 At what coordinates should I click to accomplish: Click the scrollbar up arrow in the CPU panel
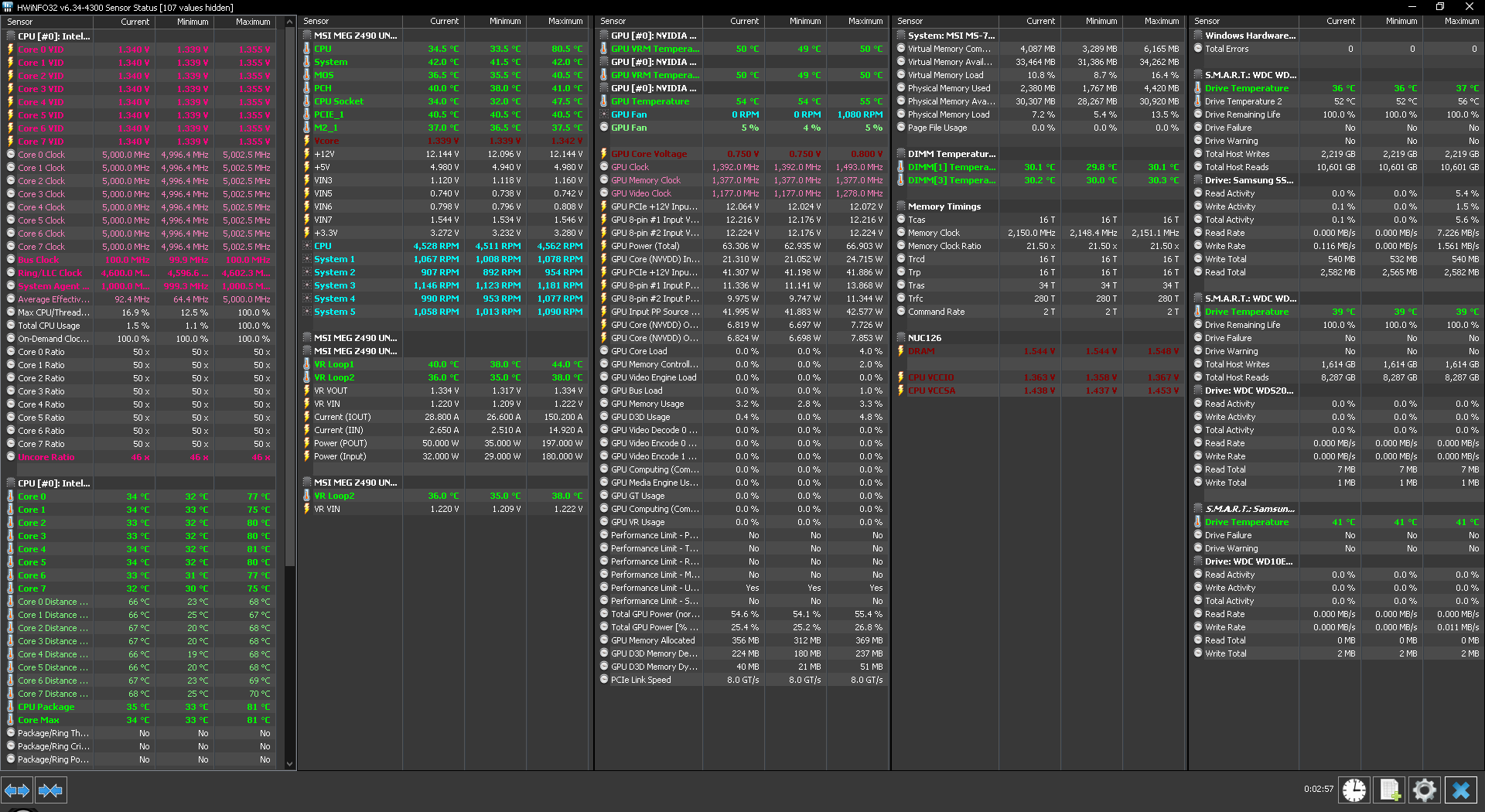[290, 22]
